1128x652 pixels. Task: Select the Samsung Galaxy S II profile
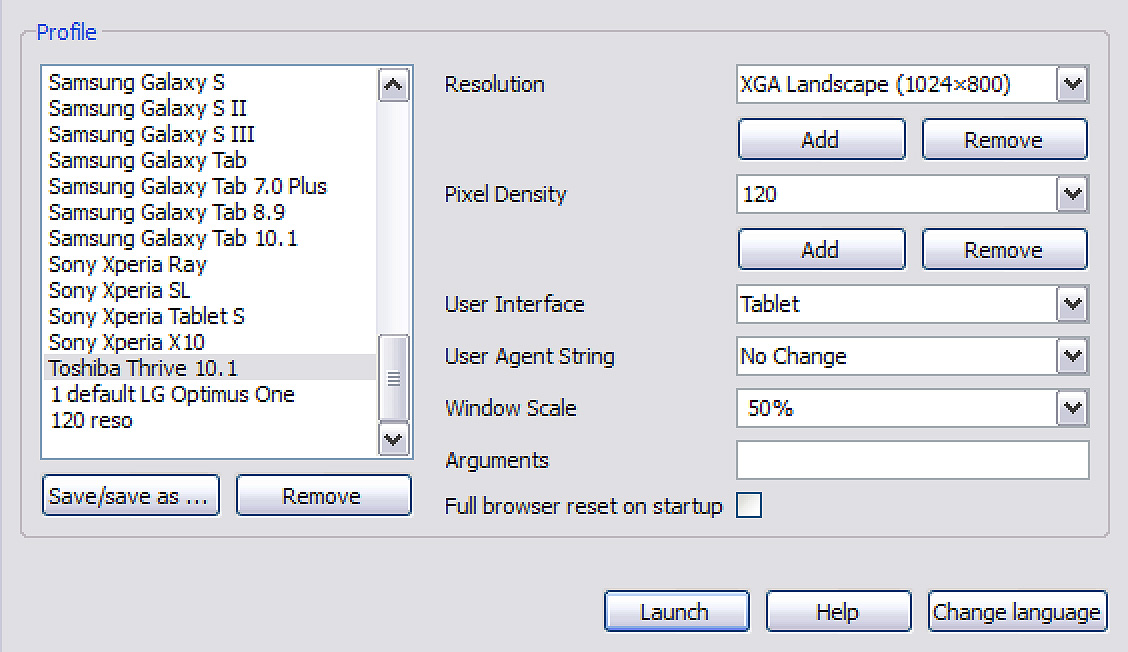[x=210, y=109]
